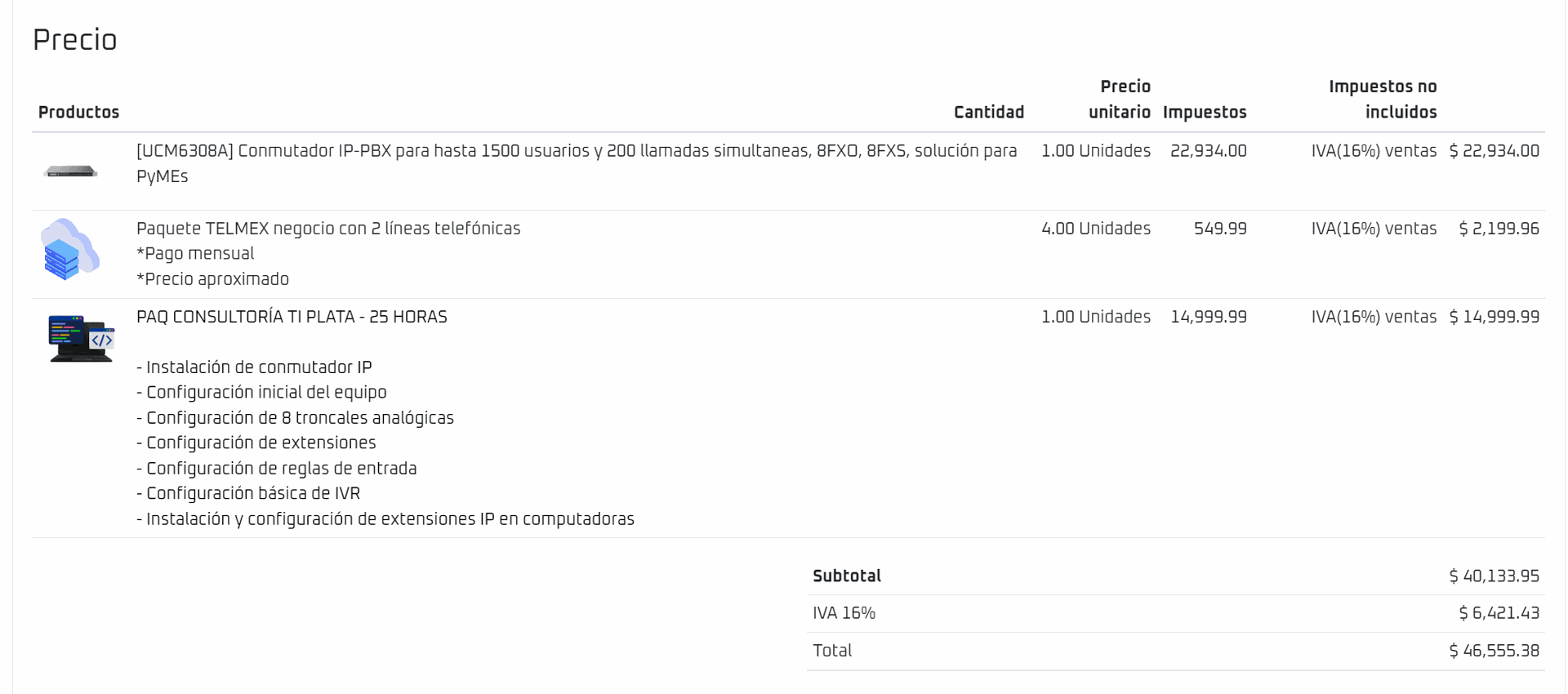Image resolution: width=1568 pixels, height=694 pixels.
Task: Click the UCM6308A switch product image
Action: point(71,171)
